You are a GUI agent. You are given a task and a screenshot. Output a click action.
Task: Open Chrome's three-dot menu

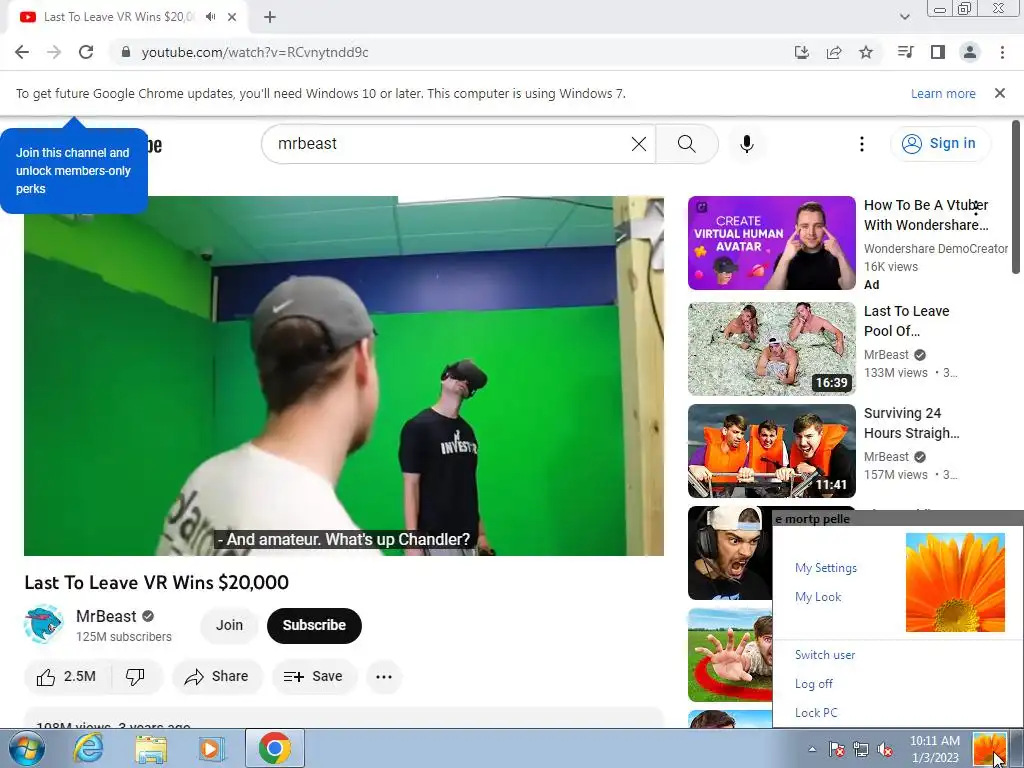click(x=1002, y=52)
